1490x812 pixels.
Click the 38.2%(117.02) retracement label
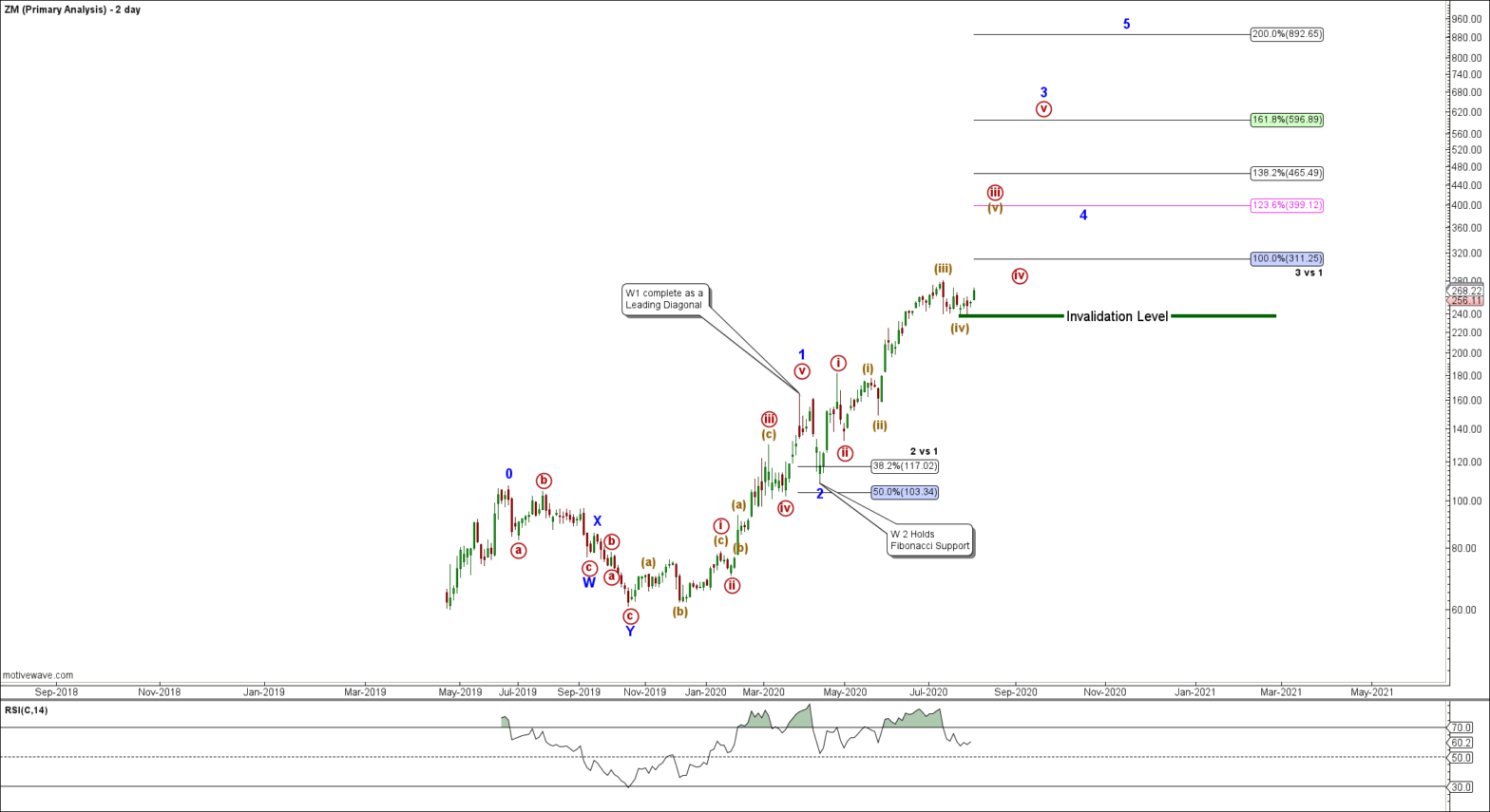pyautogui.click(x=905, y=466)
